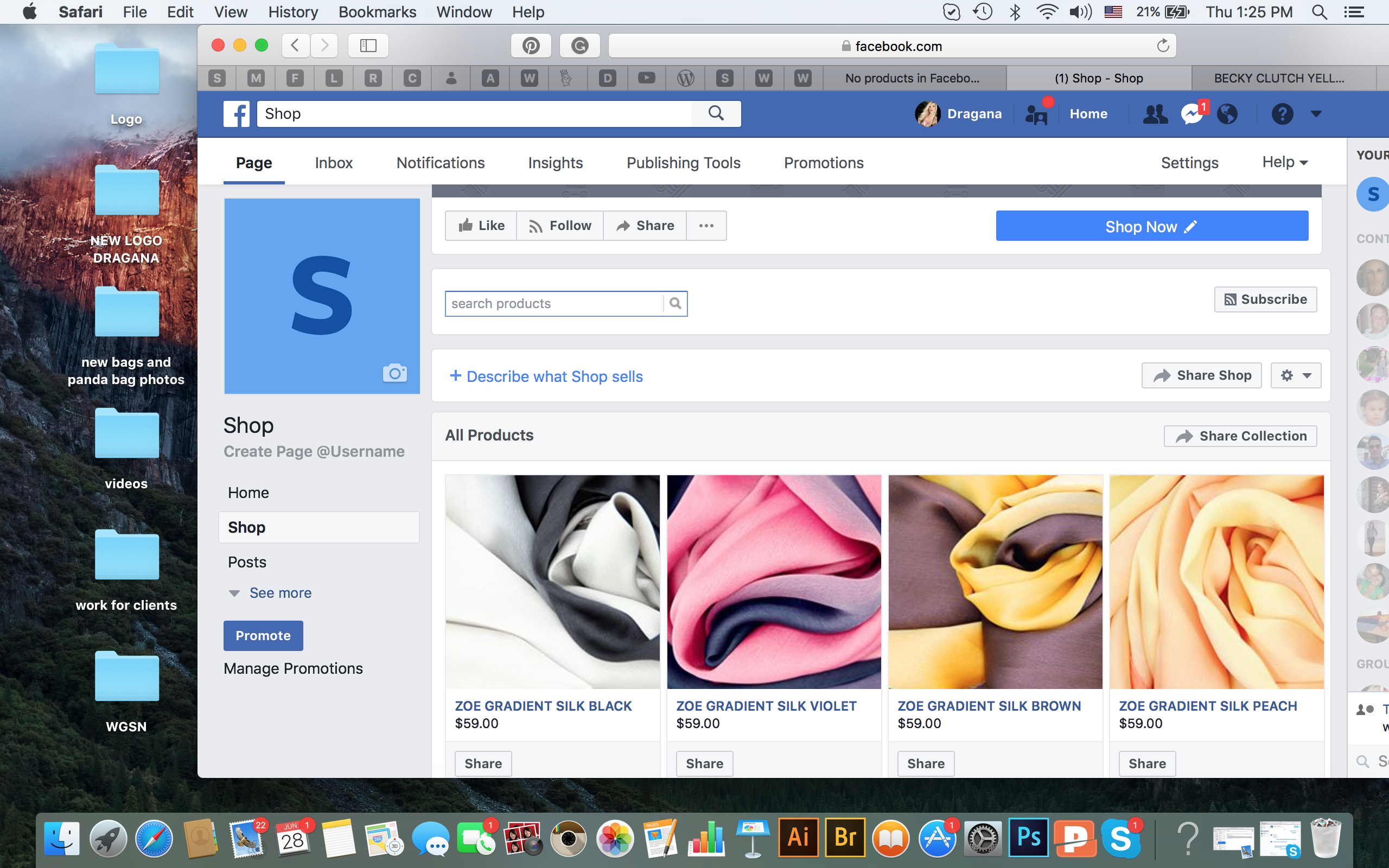This screenshot has height=868, width=1389.
Task: Click the Pinterest extension icon in Safari toolbar
Action: (x=531, y=46)
